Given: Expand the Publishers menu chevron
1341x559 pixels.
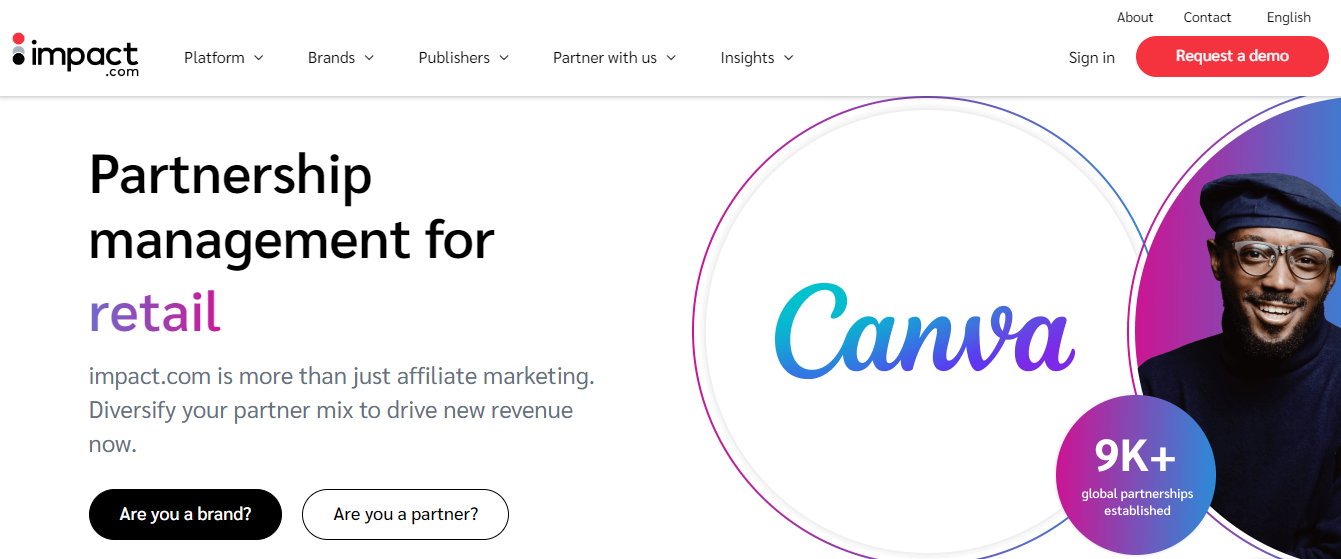Looking at the screenshot, I should (504, 58).
